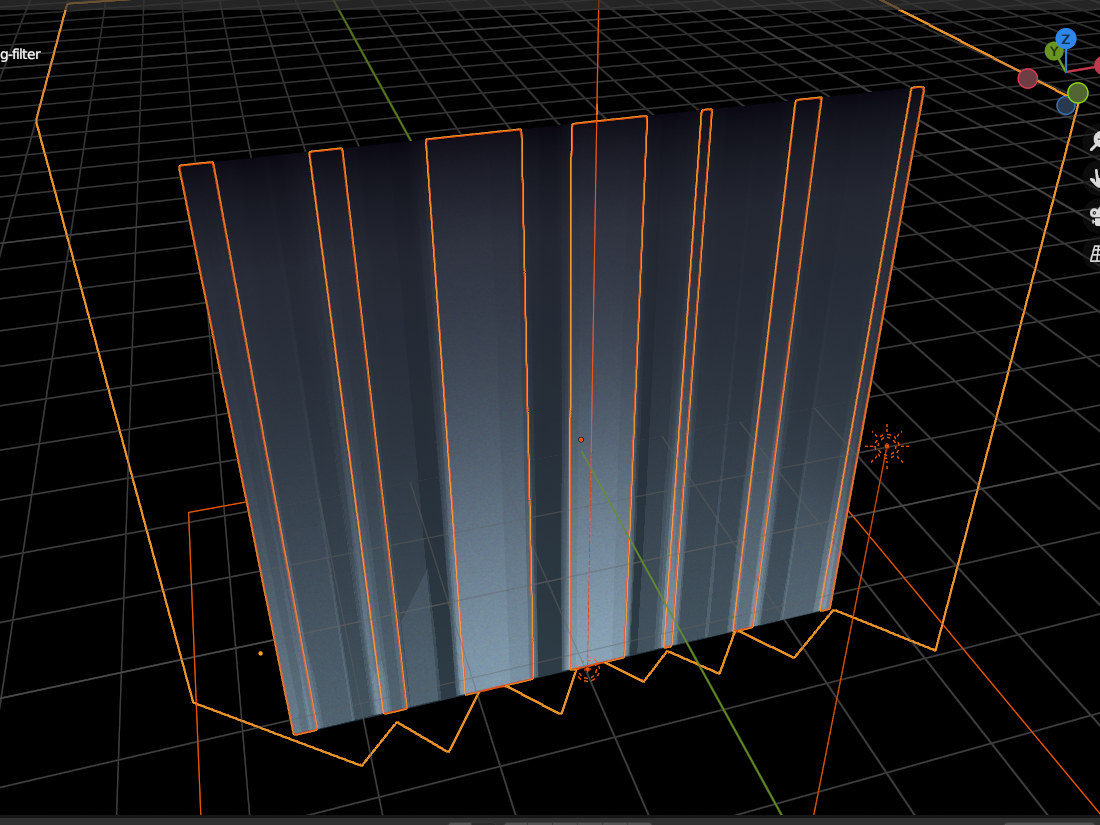Select the unlabeled dark blue gizmo circle

(x=1065, y=105)
